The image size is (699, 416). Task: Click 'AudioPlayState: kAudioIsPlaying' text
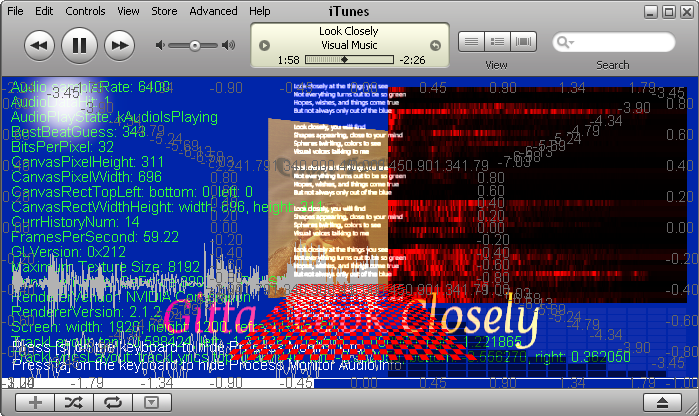[x=114, y=117]
